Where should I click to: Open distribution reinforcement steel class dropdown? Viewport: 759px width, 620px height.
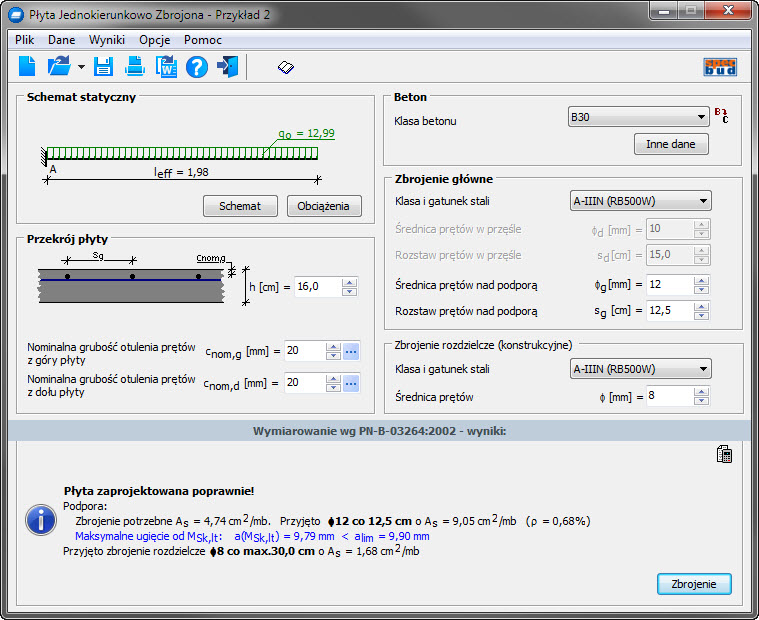tap(639, 369)
